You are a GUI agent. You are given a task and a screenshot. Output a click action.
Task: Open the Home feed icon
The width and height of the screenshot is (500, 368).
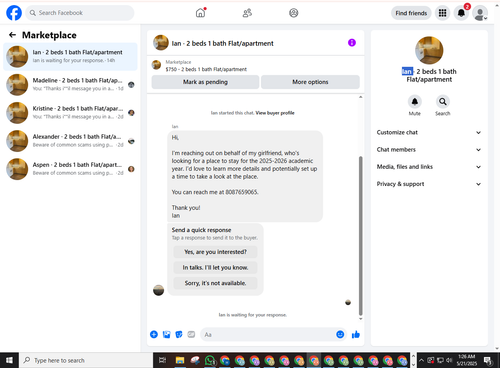tap(200, 13)
